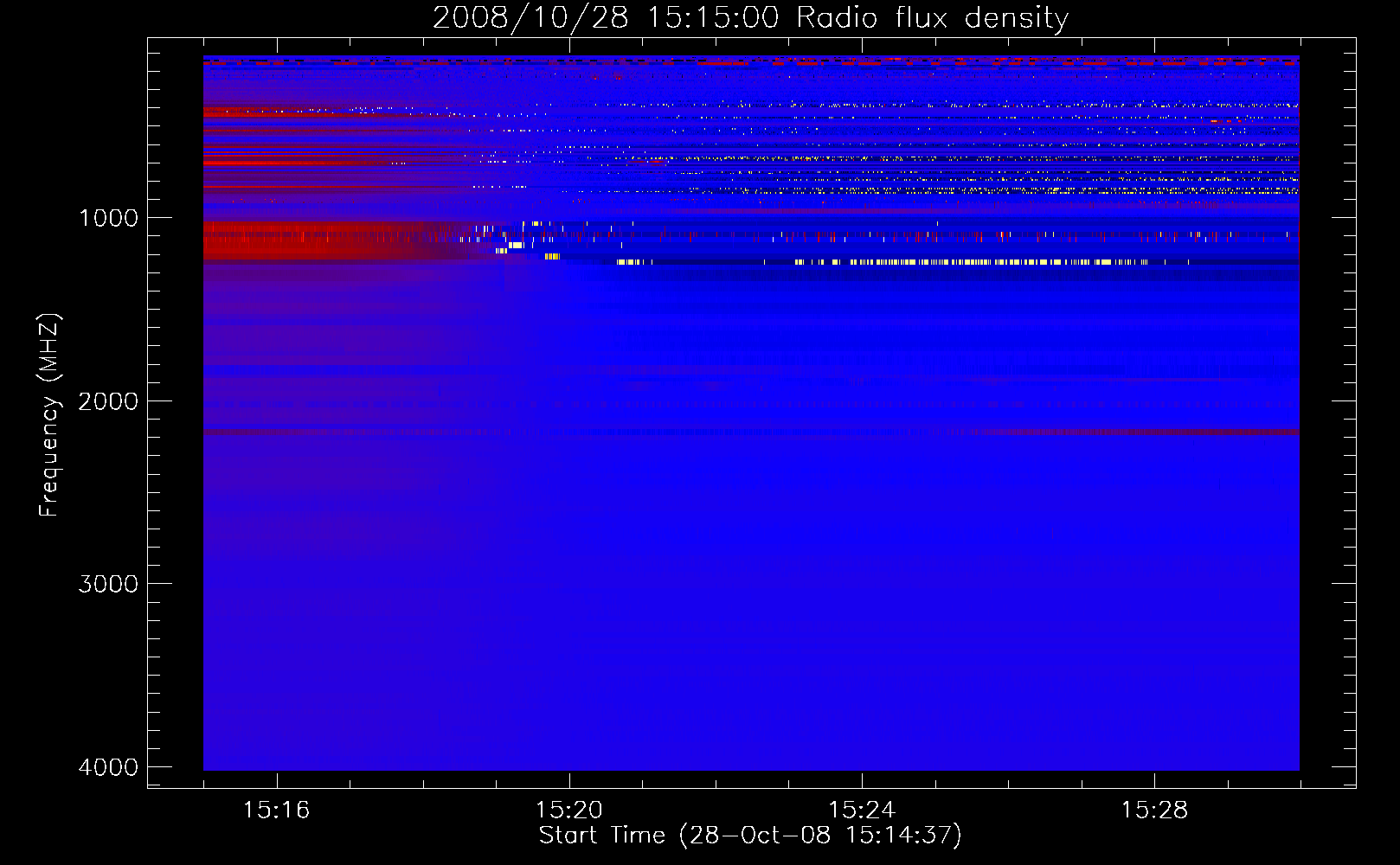The height and width of the screenshot is (865, 1400).
Task: Click the 4000 frequency tick label
Action: click(x=108, y=767)
